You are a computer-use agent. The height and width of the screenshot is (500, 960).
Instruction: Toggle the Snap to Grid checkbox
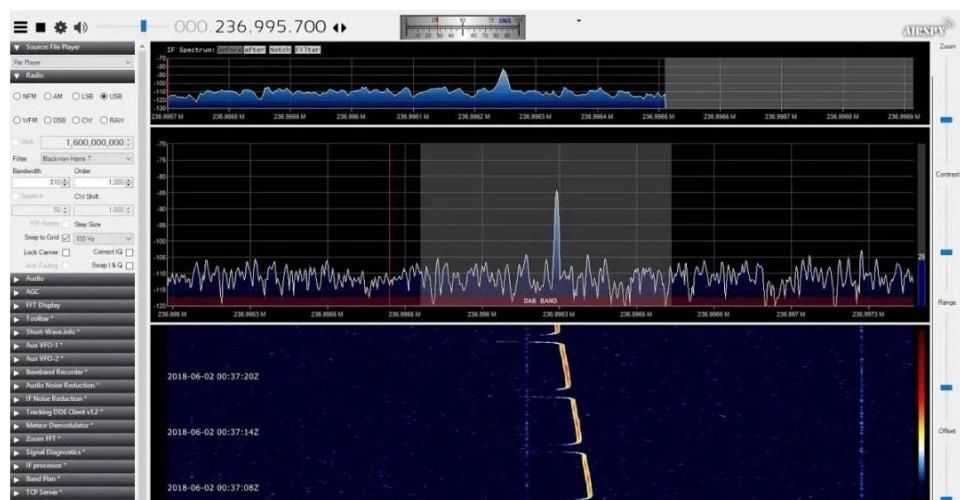pos(66,237)
